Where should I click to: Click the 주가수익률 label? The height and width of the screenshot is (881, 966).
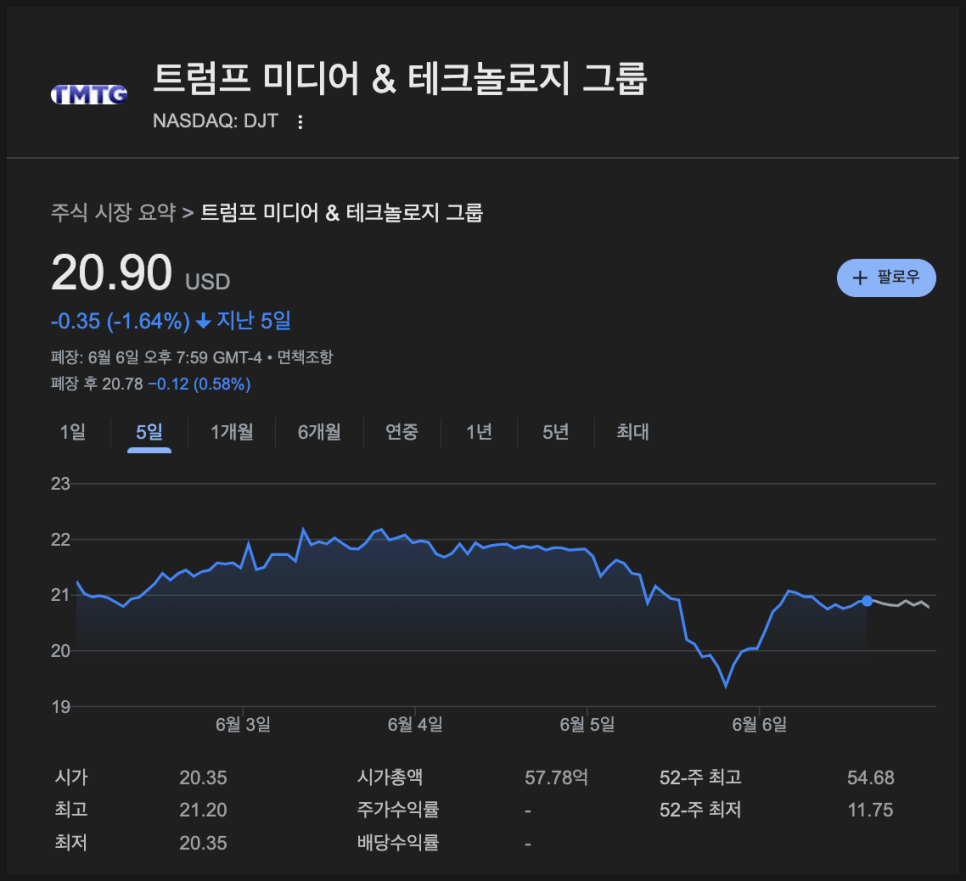pos(398,810)
